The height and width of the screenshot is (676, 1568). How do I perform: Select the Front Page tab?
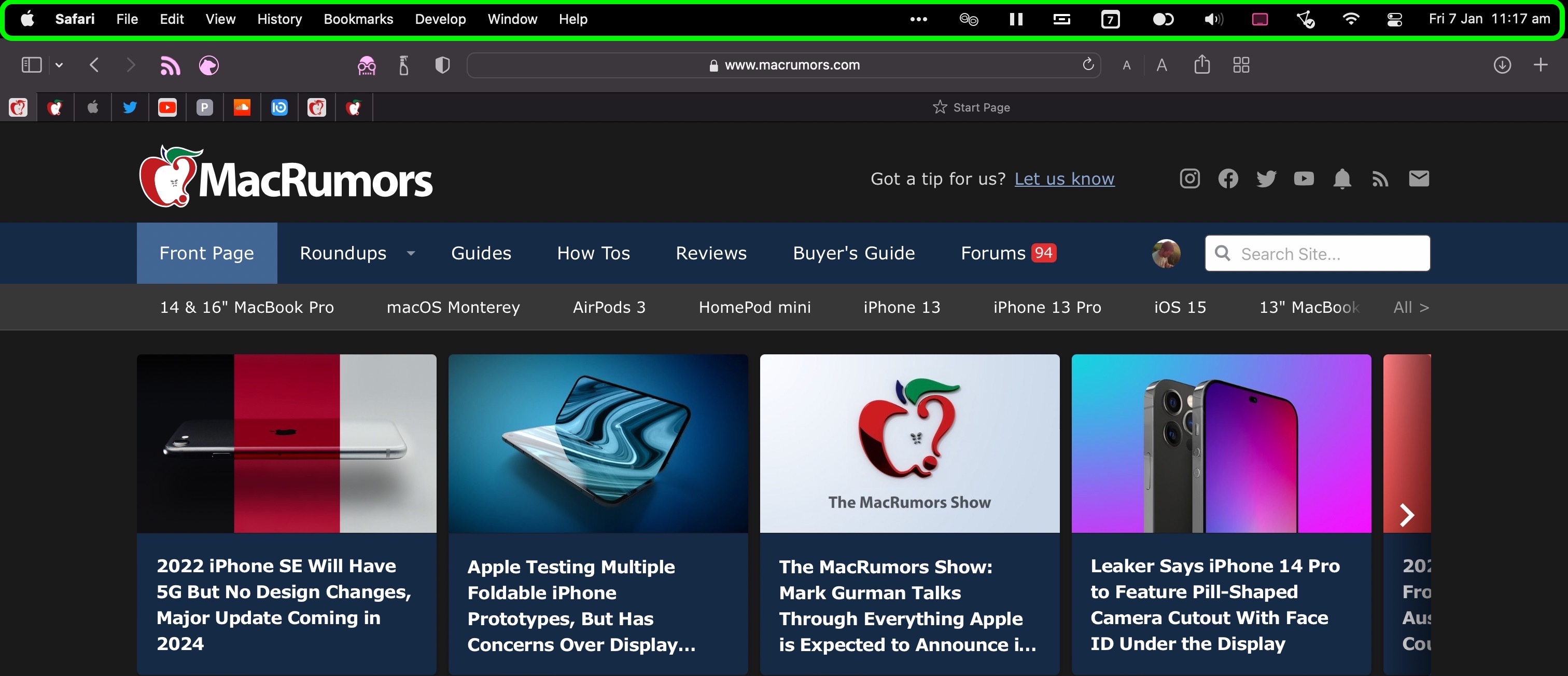206,253
